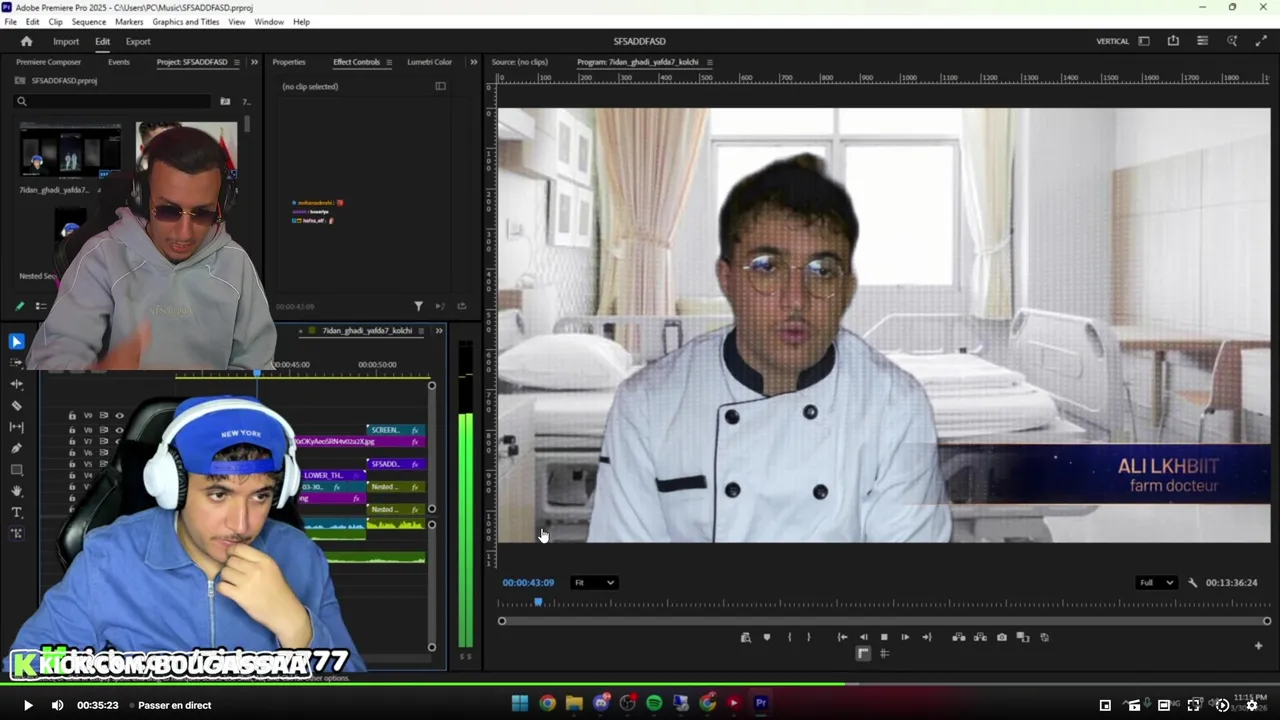
Task: Select the Type tool
Action: click(x=16, y=512)
